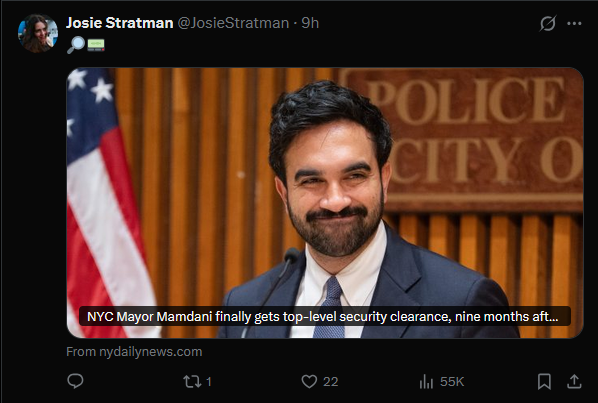Viewport: 598px width, 403px height.
Task: Open the article preview image of Mamdani
Action: coord(325,203)
